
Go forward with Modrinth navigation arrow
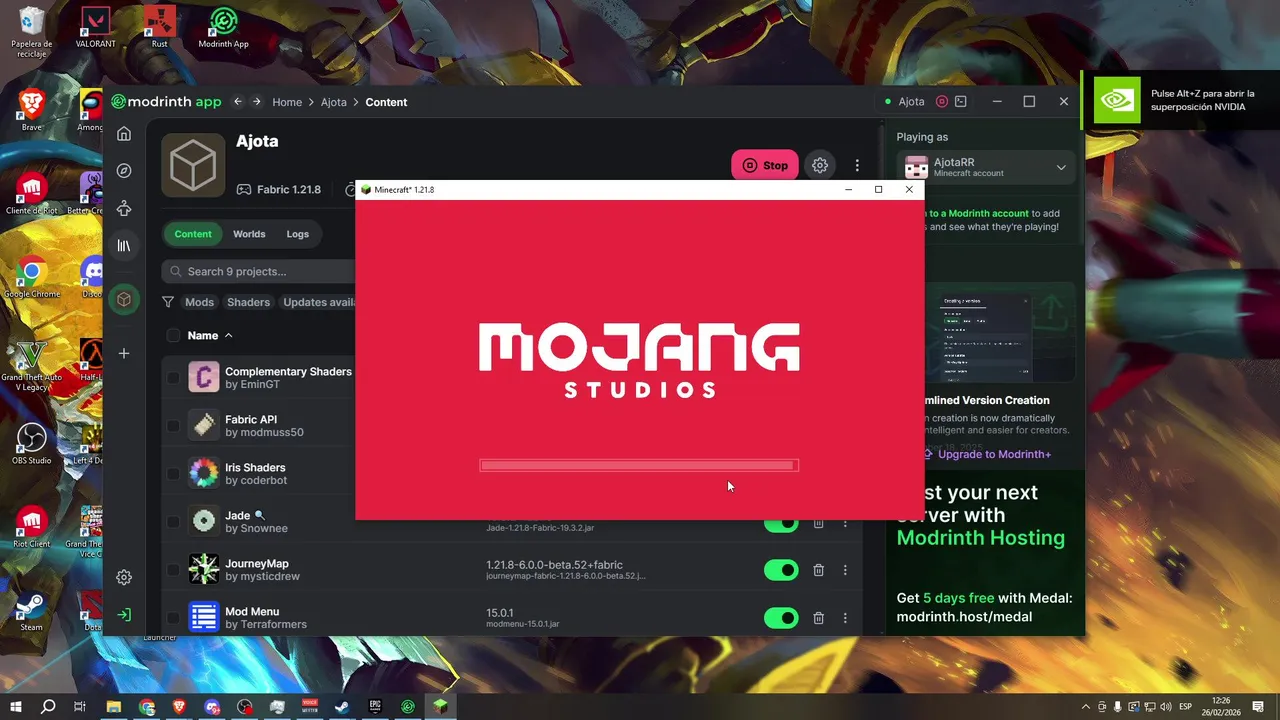point(256,102)
